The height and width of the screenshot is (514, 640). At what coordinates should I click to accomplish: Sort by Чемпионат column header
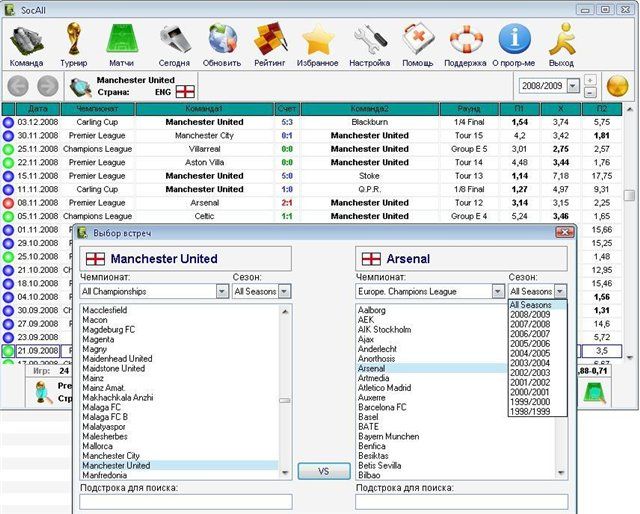98,109
